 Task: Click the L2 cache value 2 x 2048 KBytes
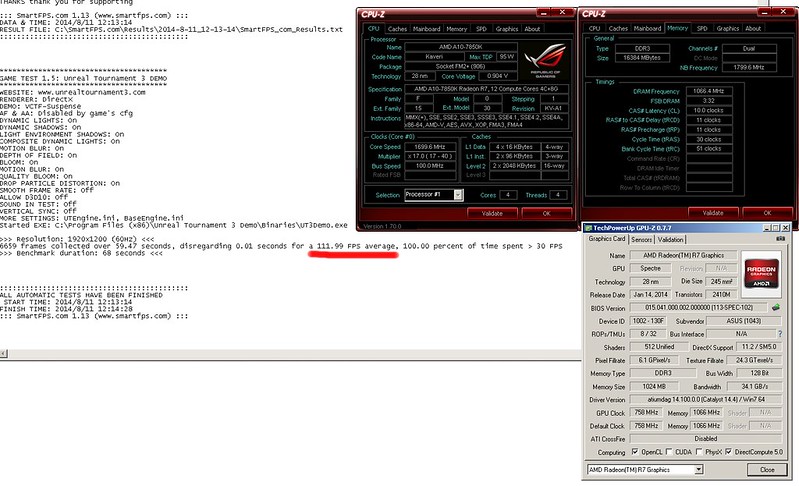pyautogui.click(x=514, y=166)
